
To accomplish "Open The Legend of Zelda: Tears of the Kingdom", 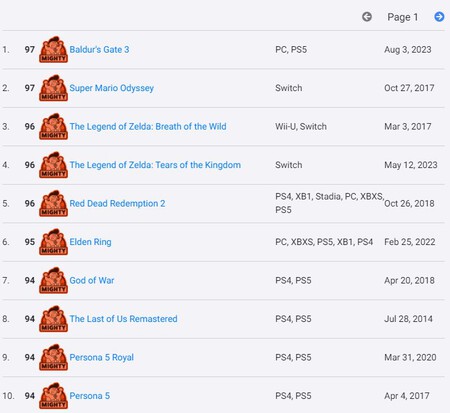I will (x=155, y=165).
